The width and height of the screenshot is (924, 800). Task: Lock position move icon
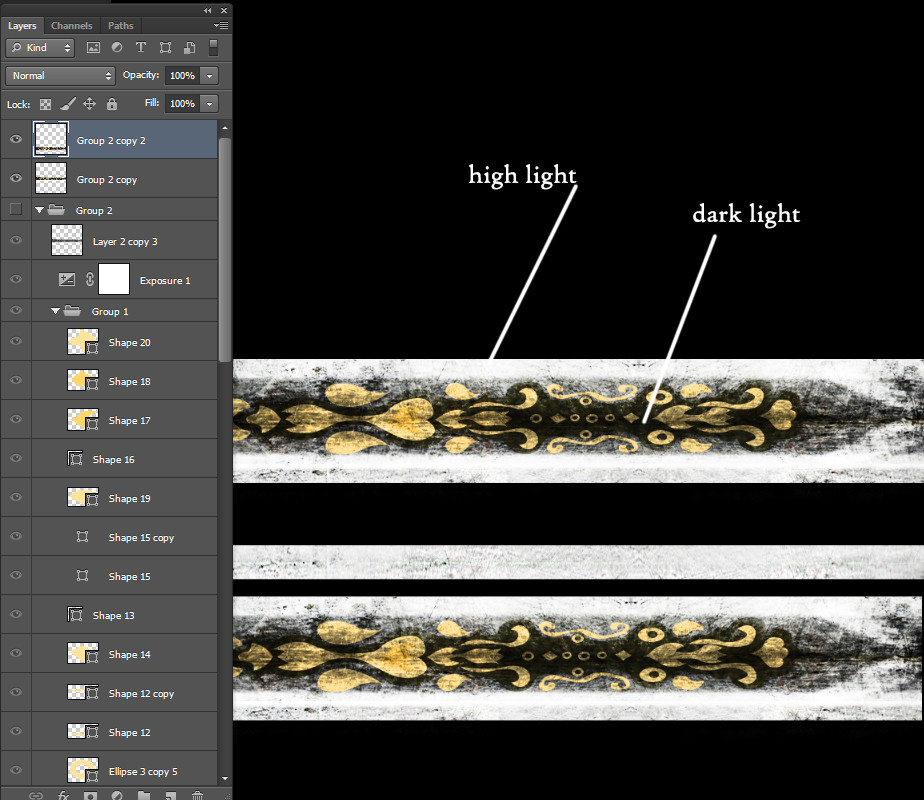89,104
